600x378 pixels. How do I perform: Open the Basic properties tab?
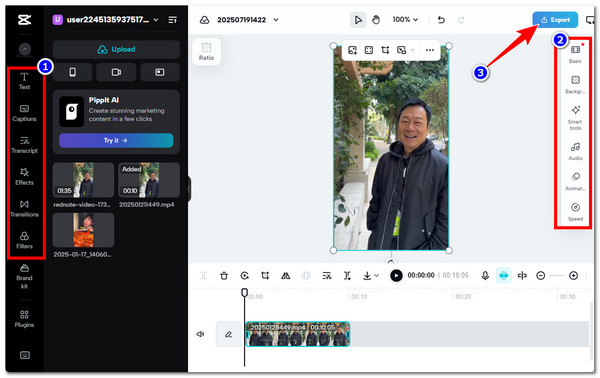(x=576, y=54)
